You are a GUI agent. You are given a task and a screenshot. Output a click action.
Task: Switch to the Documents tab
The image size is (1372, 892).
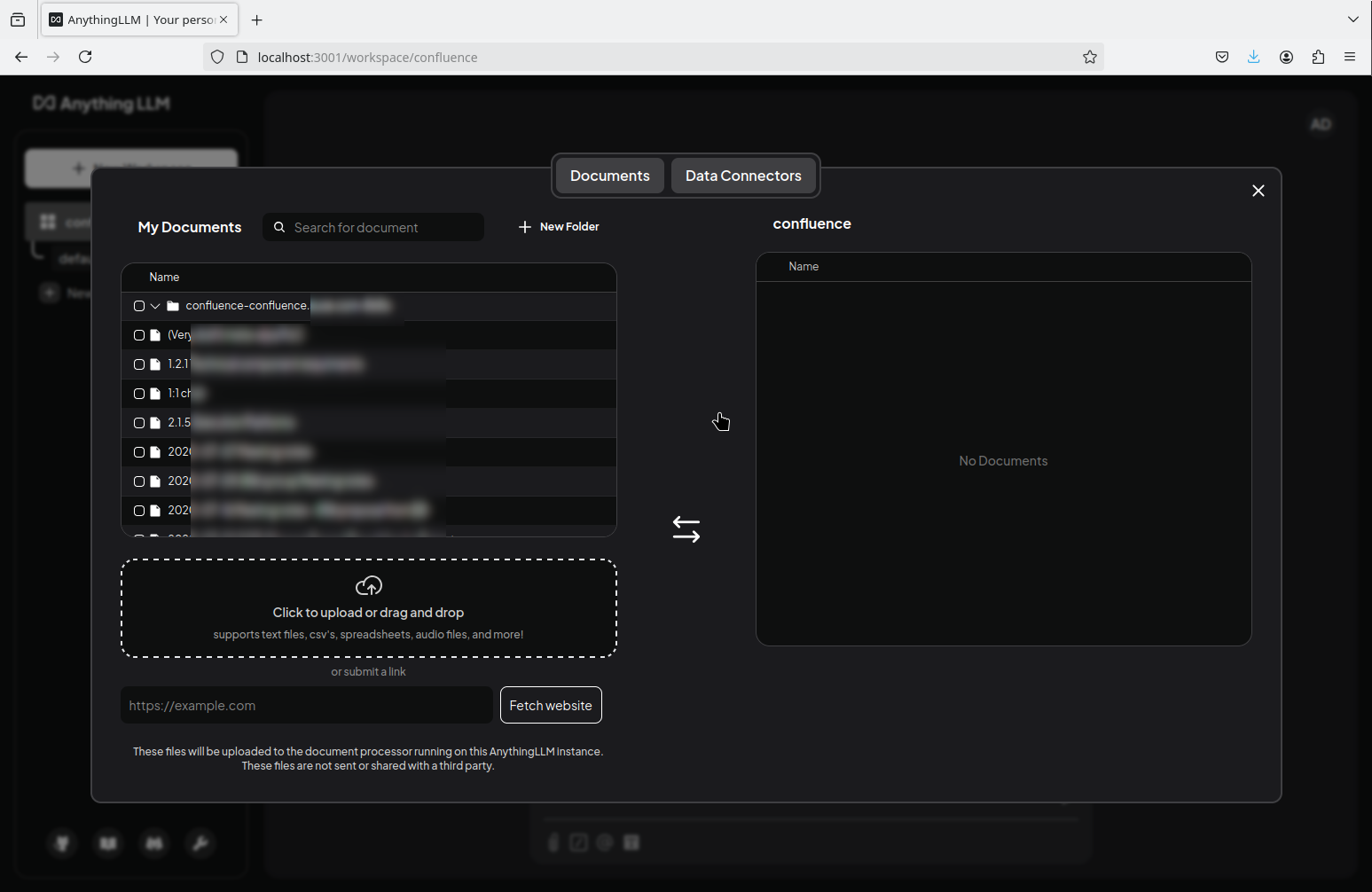tap(609, 176)
